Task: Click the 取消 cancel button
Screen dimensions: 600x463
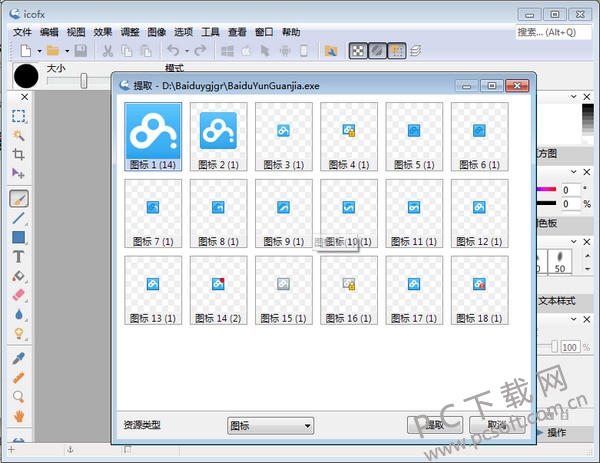Action: (497, 425)
